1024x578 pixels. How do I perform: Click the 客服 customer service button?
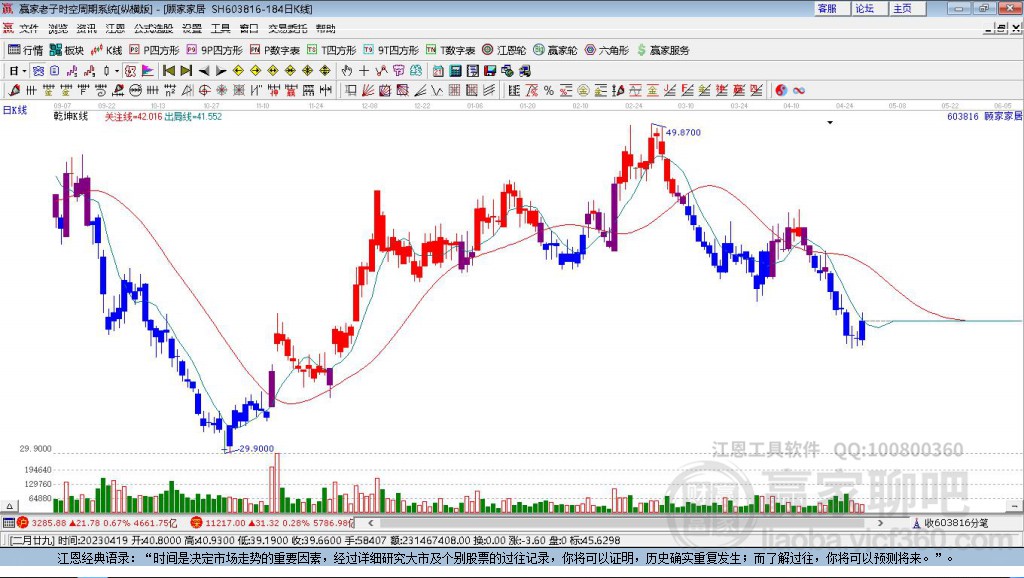(831, 8)
